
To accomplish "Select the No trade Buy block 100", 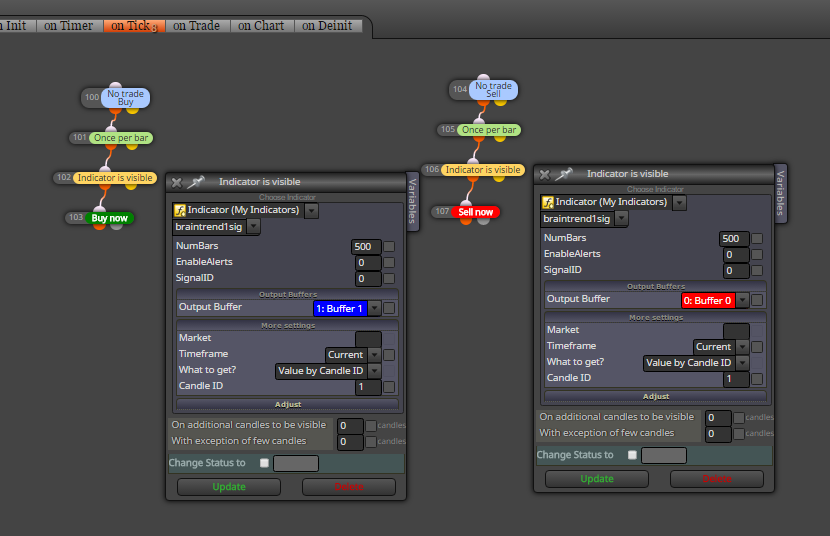I will pos(125,98).
